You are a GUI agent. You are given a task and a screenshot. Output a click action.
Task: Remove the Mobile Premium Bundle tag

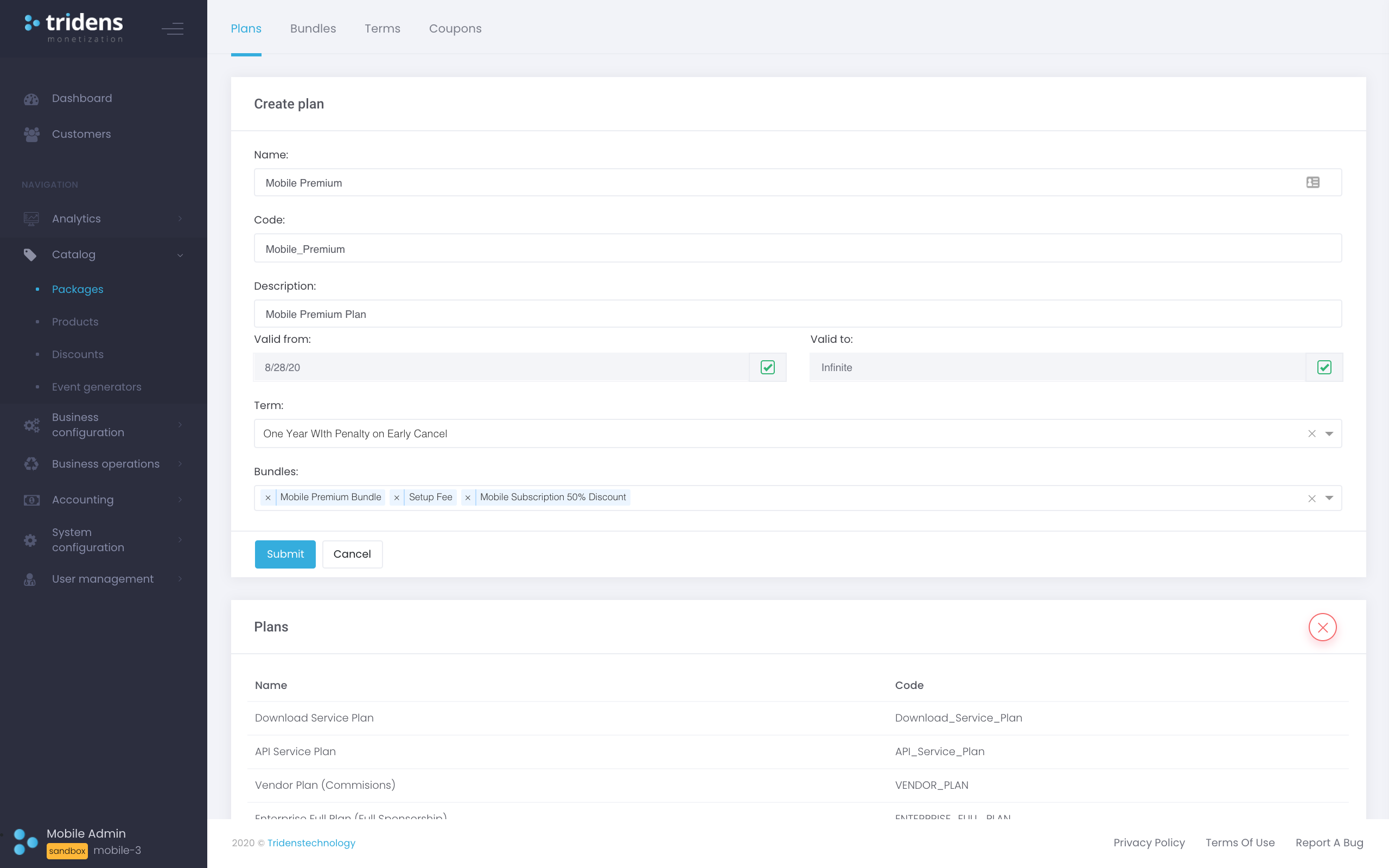[x=268, y=497]
